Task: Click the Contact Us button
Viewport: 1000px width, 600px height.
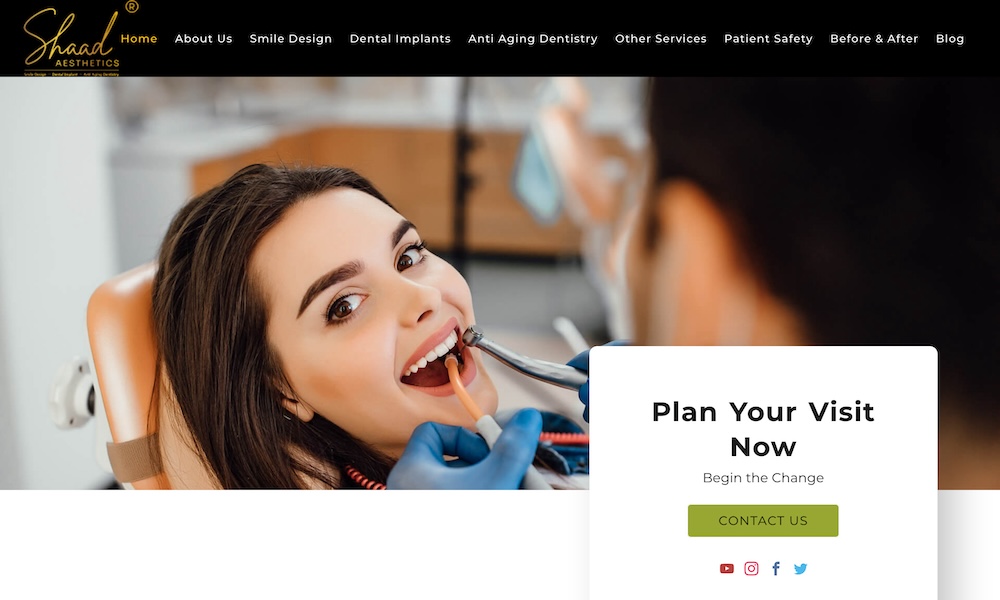Action: [x=763, y=520]
